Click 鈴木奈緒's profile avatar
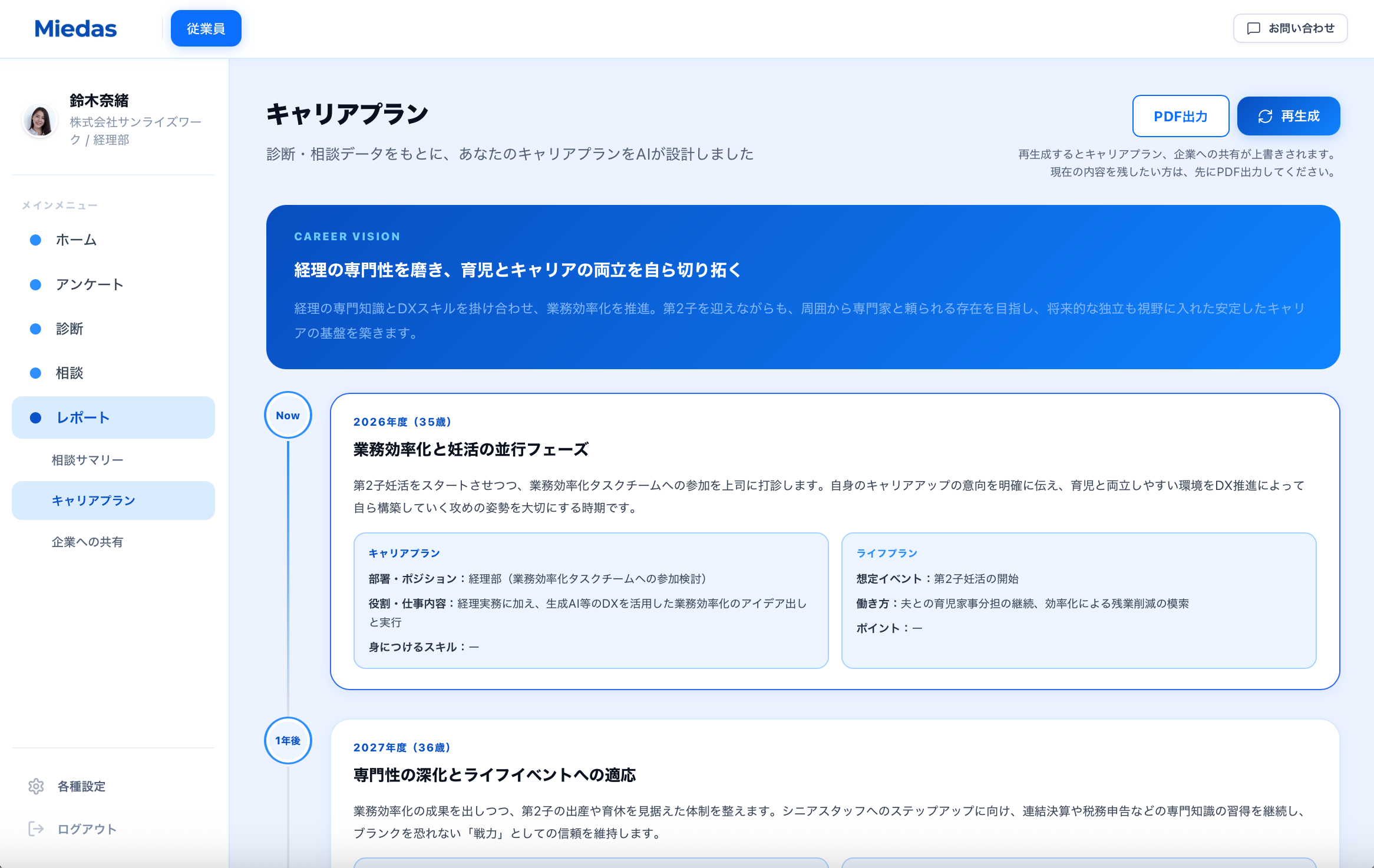 coord(39,121)
